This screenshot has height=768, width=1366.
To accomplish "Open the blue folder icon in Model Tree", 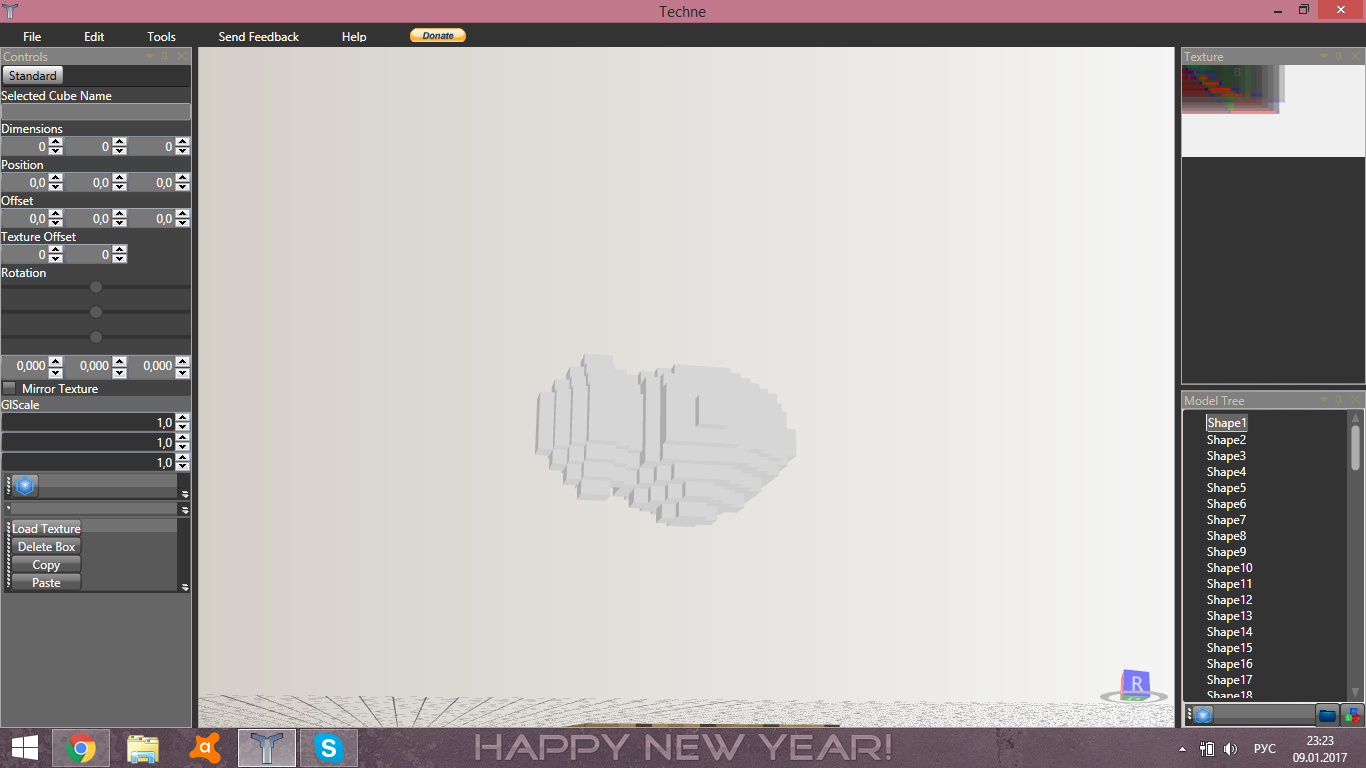I will point(1327,715).
